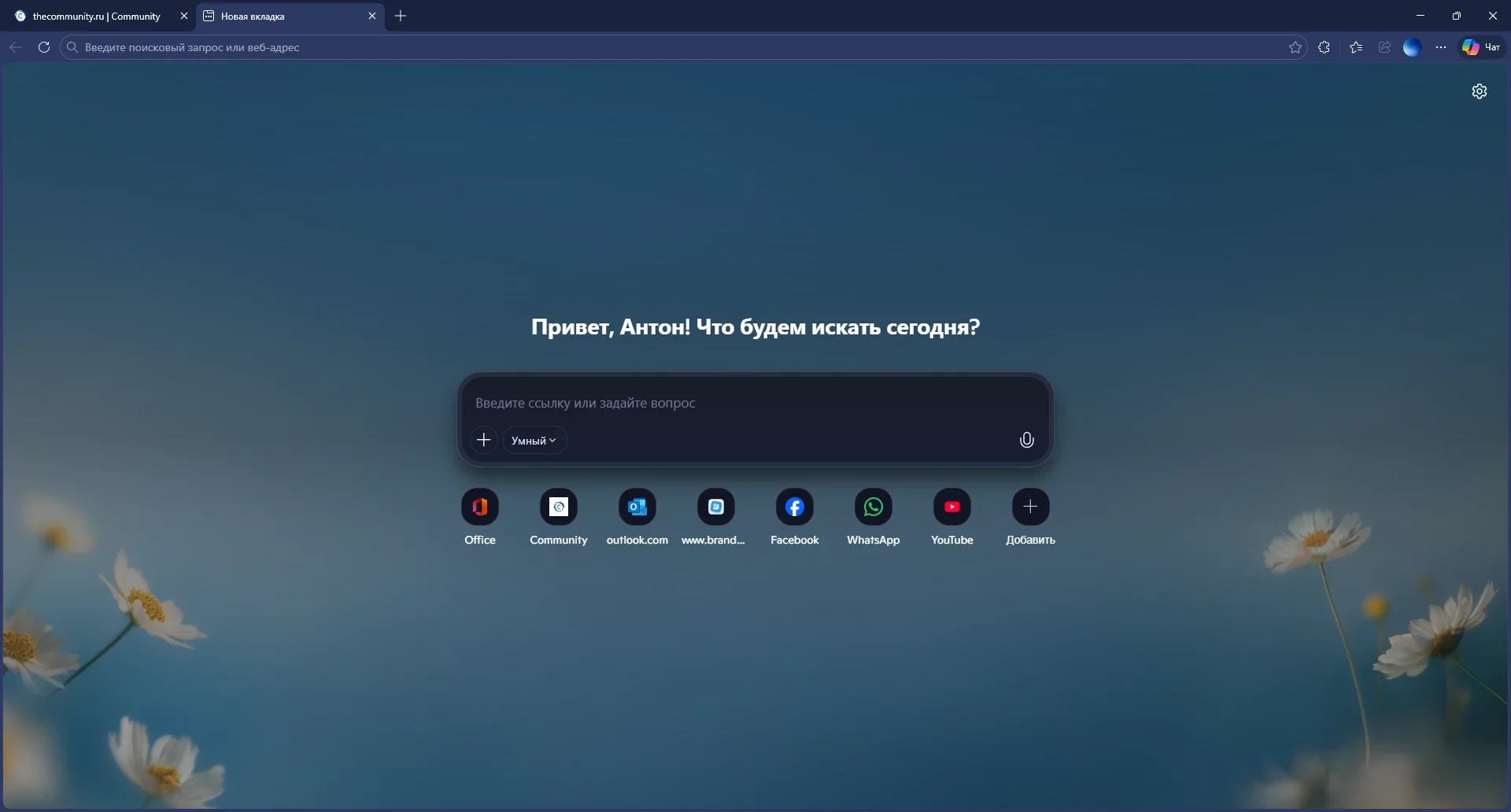Click the user profile avatar
This screenshot has height=812, width=1511.
point(1413,47)
